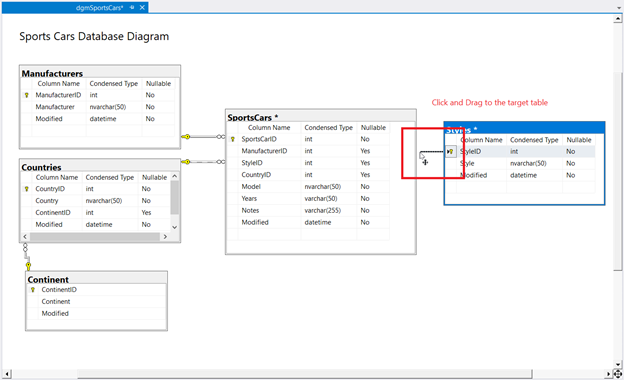The height and width of the screenshot is (380, 624).
Task: Click Condensed Type header in SportsCars table
Action: tap(329, 128)
